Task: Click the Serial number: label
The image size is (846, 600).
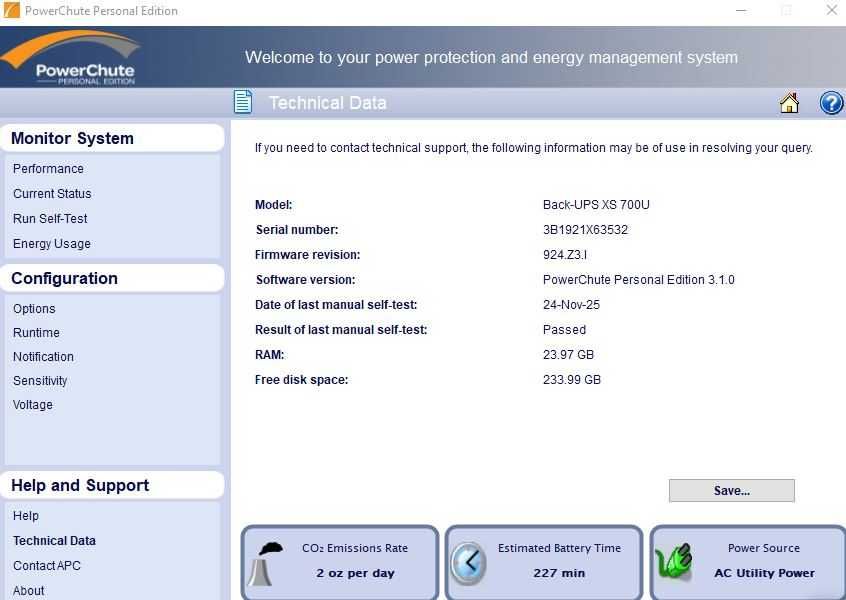Action: (x=297, y=230)
